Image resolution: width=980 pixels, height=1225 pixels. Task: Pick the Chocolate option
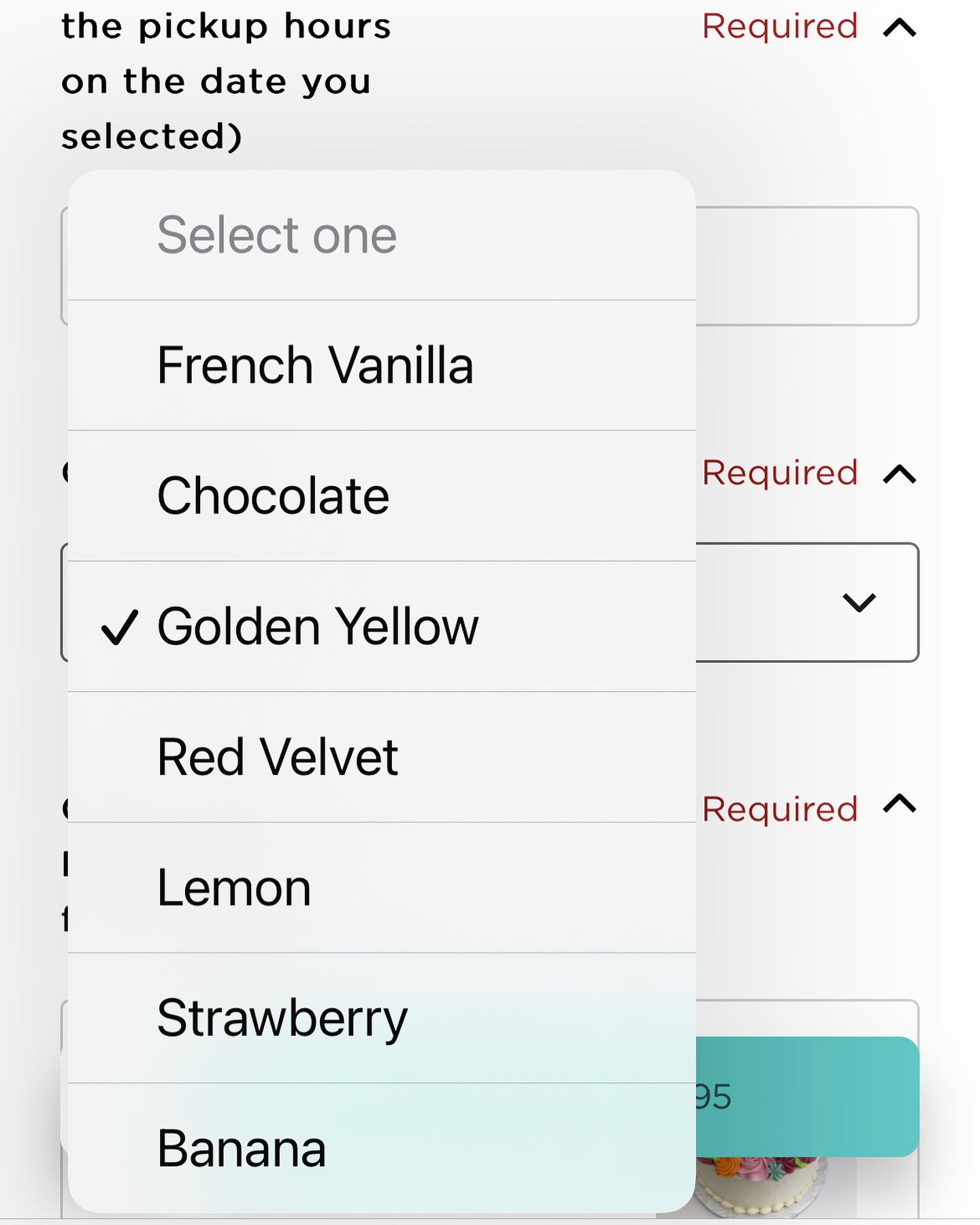pyautogui.click(x=273, y=496)
